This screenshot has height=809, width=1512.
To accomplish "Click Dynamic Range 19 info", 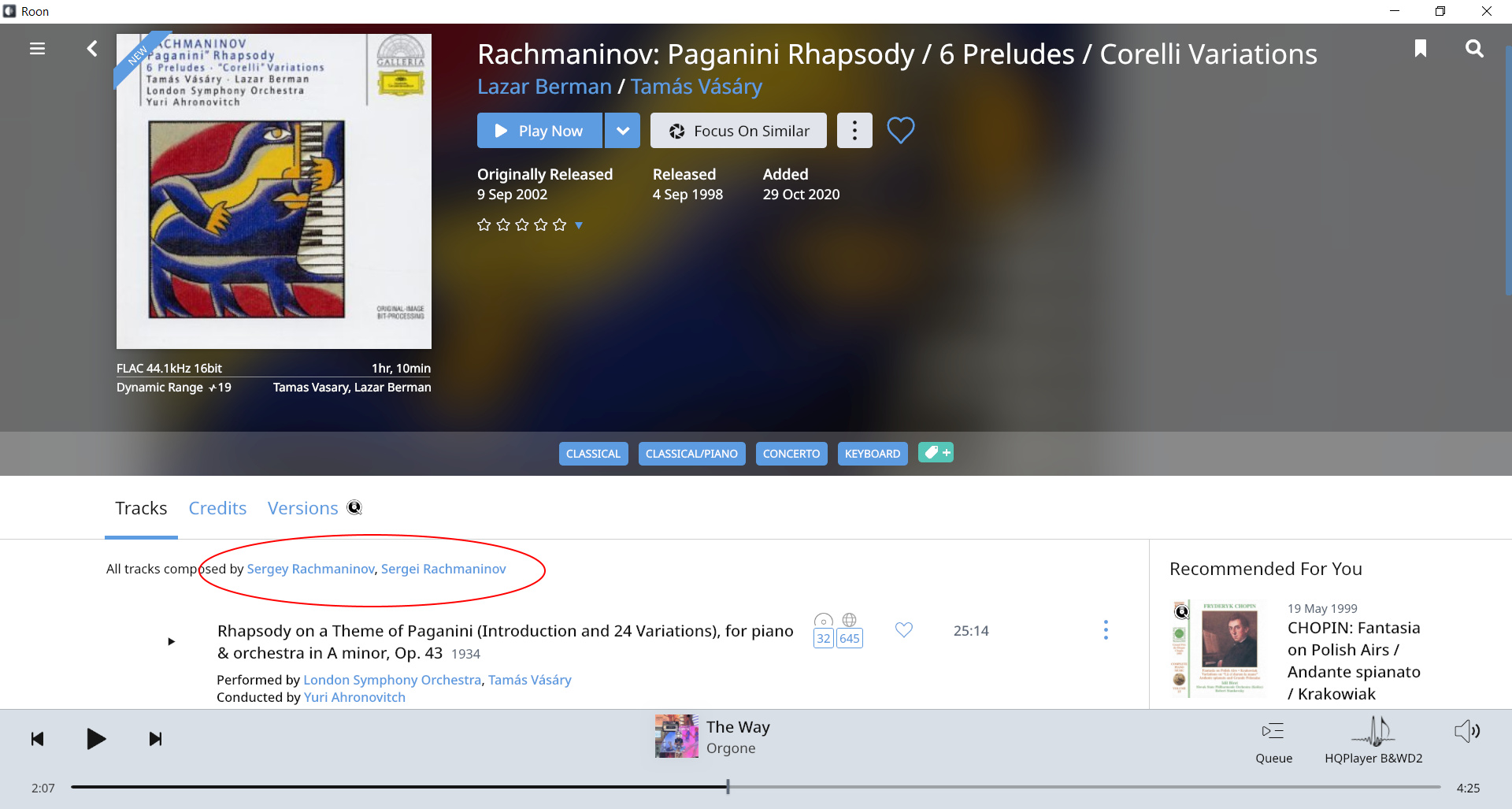I will pyautogui.click(x=174, y=388).
